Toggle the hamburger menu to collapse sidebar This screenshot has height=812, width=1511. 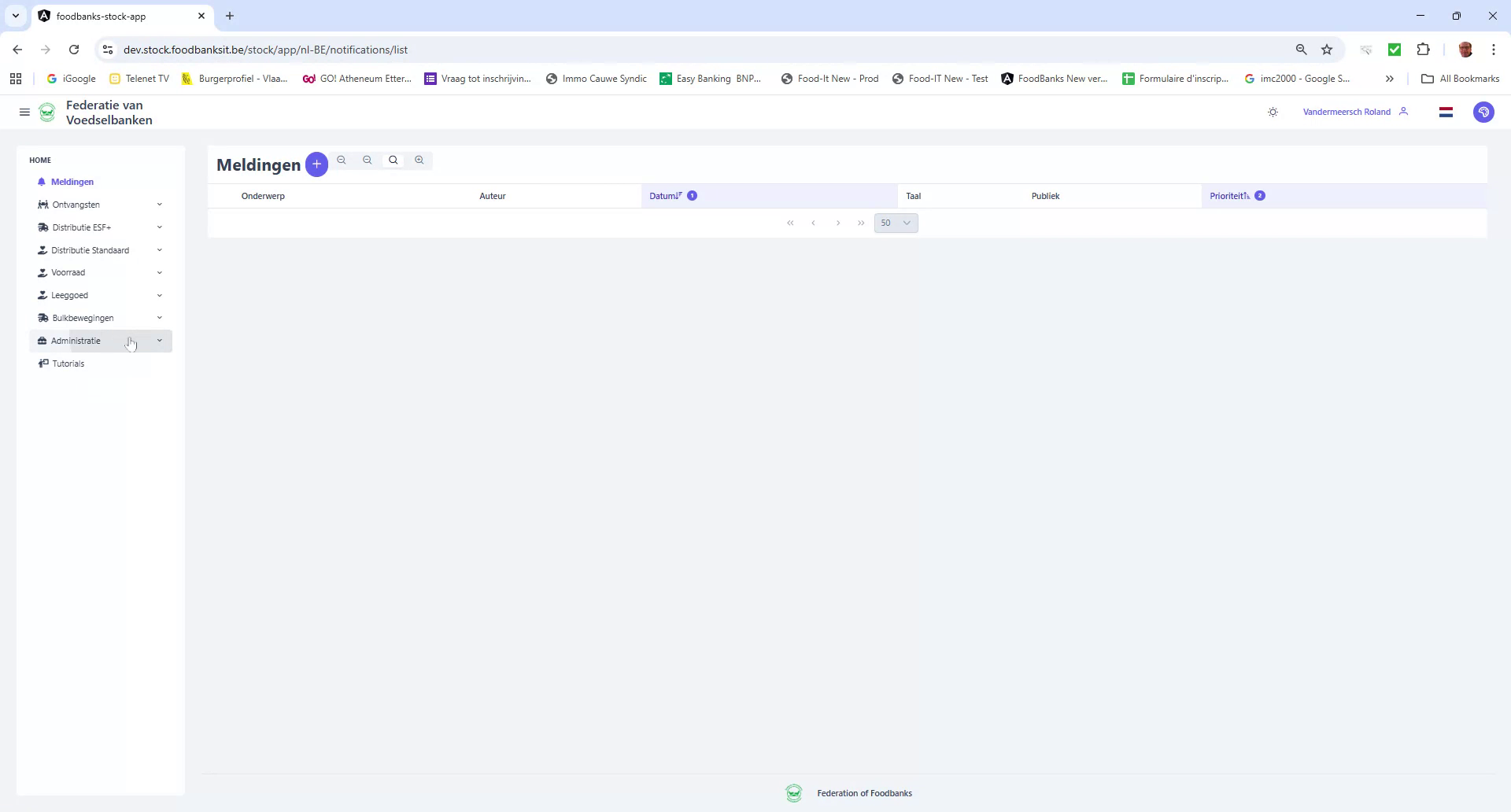point(24,112)
